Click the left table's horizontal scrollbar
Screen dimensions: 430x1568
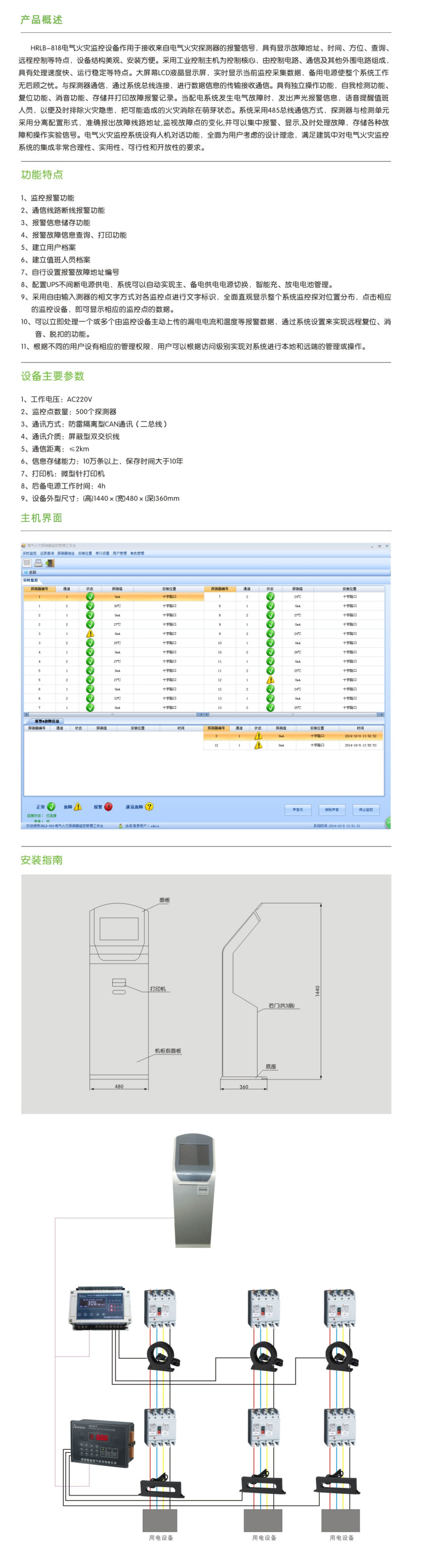(x=113, y=715)
